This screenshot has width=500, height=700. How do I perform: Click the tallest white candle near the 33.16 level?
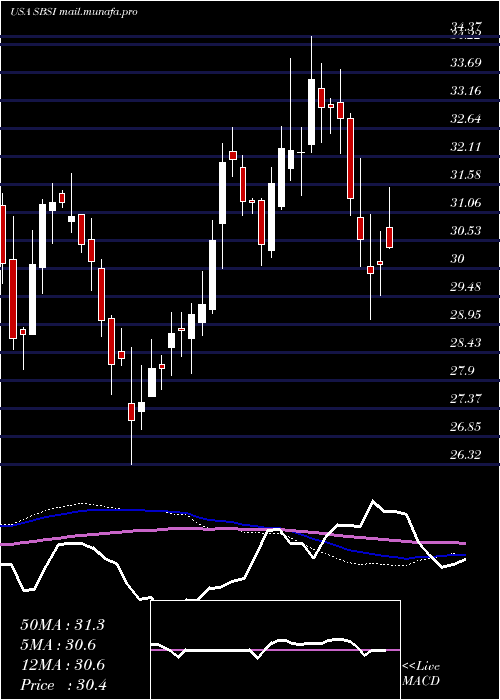311,112
